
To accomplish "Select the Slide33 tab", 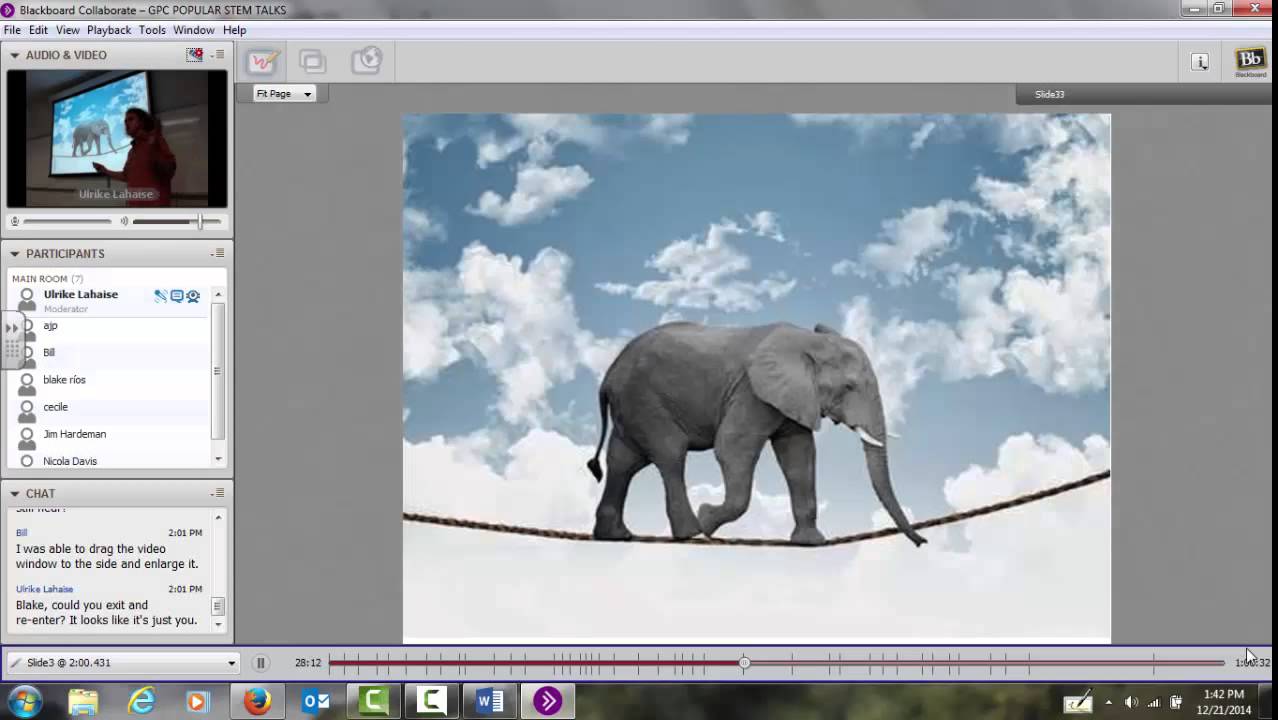I will click(1049, 94).
